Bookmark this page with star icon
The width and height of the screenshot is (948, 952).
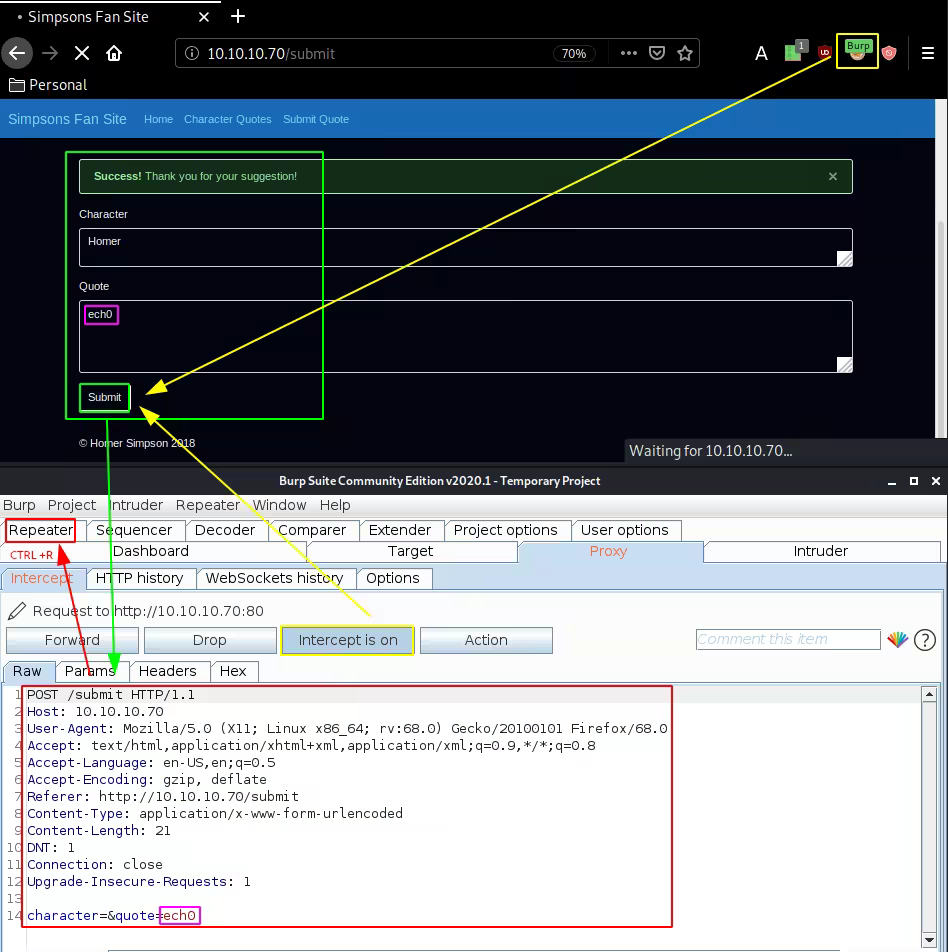click(685, 53)
